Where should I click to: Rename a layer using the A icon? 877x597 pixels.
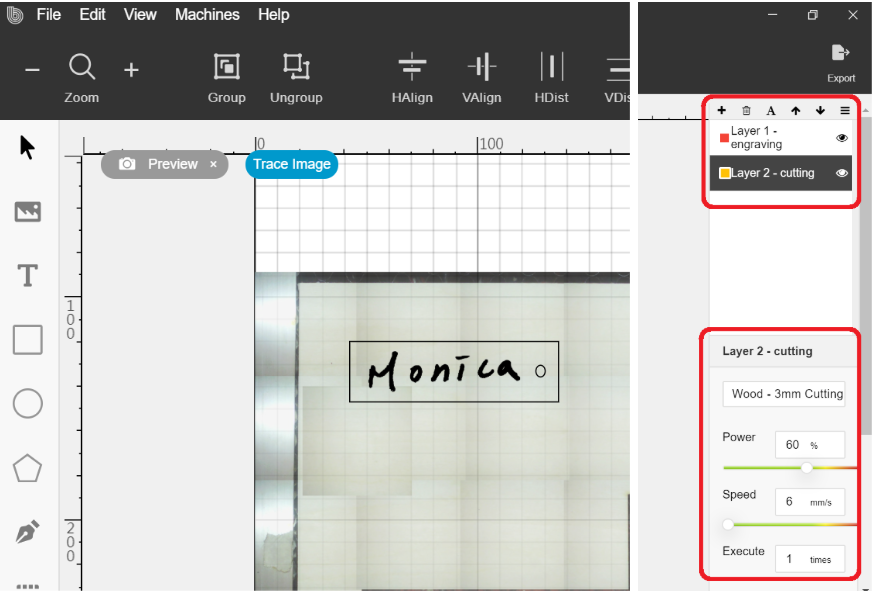(x=771, y=110)
